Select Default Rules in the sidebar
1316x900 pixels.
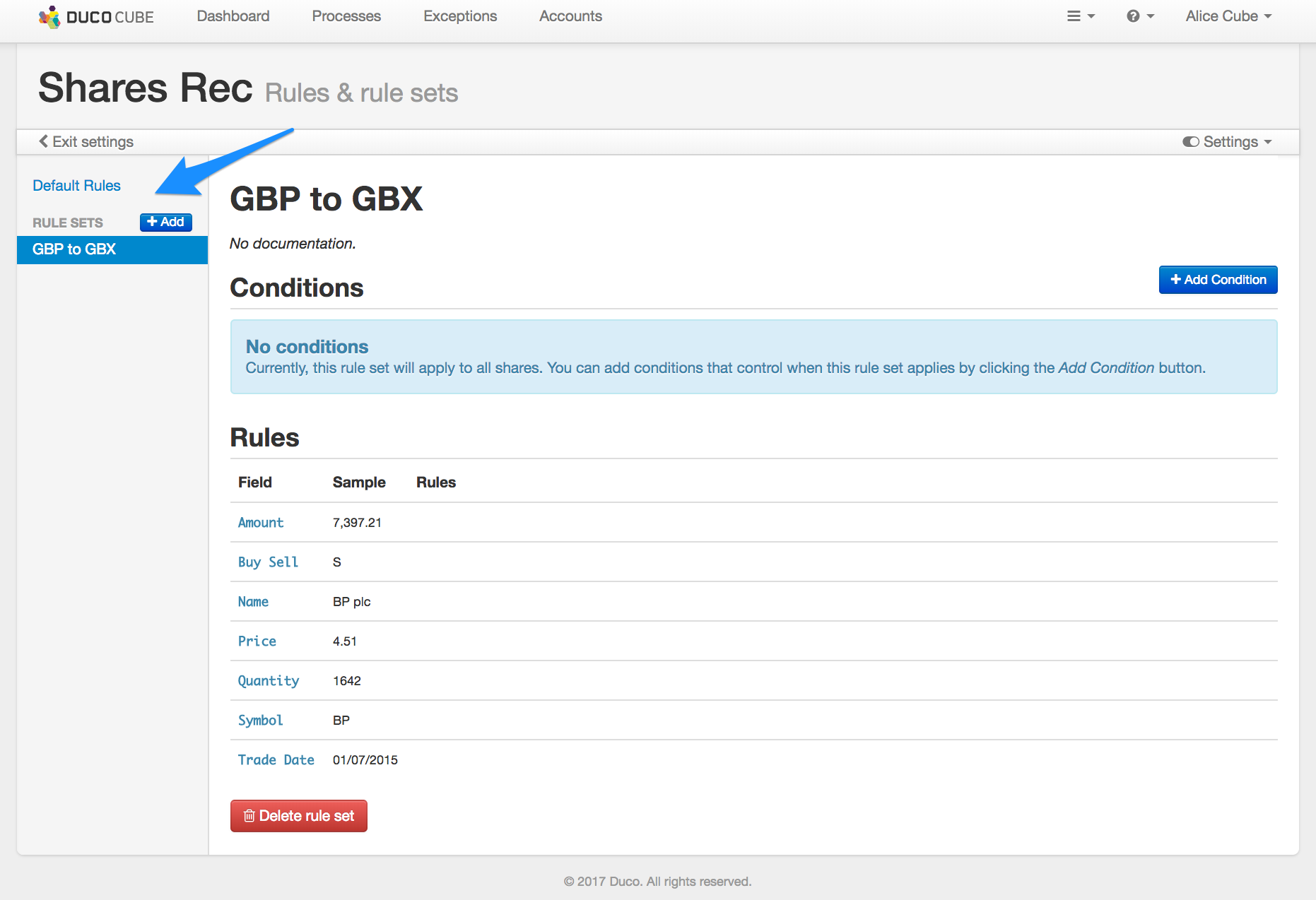click(76, 185)
